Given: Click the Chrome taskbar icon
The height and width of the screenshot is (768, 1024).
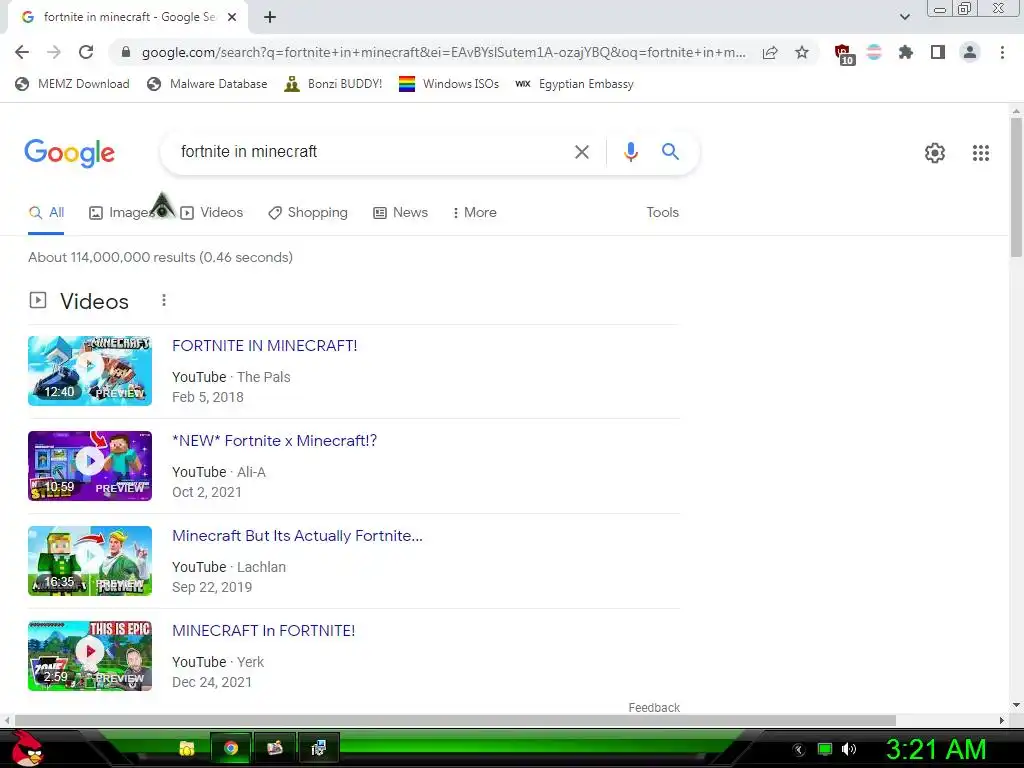Looking at the screenshot, I should (231, 748).
